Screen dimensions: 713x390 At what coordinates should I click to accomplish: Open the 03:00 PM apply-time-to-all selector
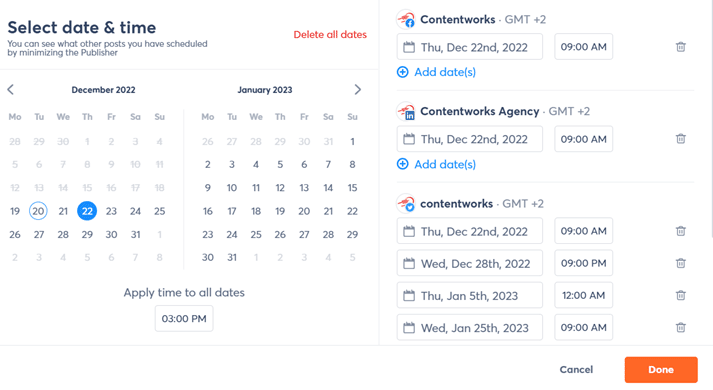coord(184,319)
